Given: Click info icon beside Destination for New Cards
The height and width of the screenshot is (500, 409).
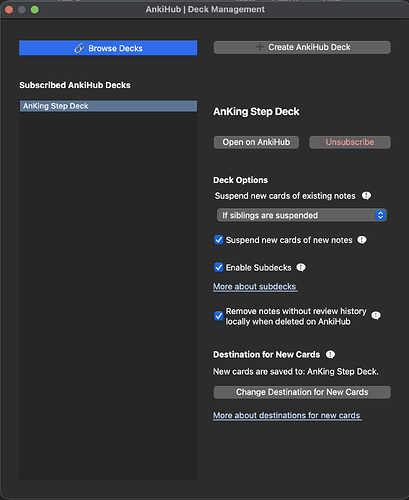Looking at the screenshot, I should (330, 354).
